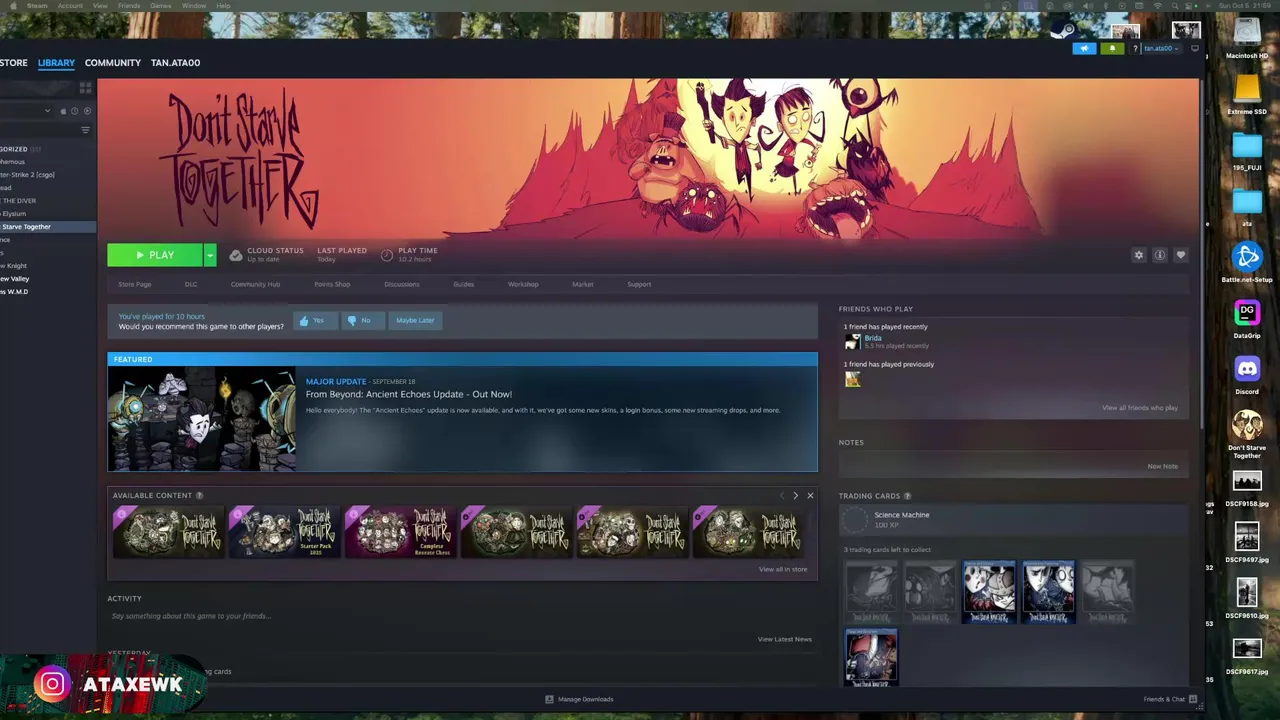
Task: Open the Store Page tab
Action: point(135,284)
